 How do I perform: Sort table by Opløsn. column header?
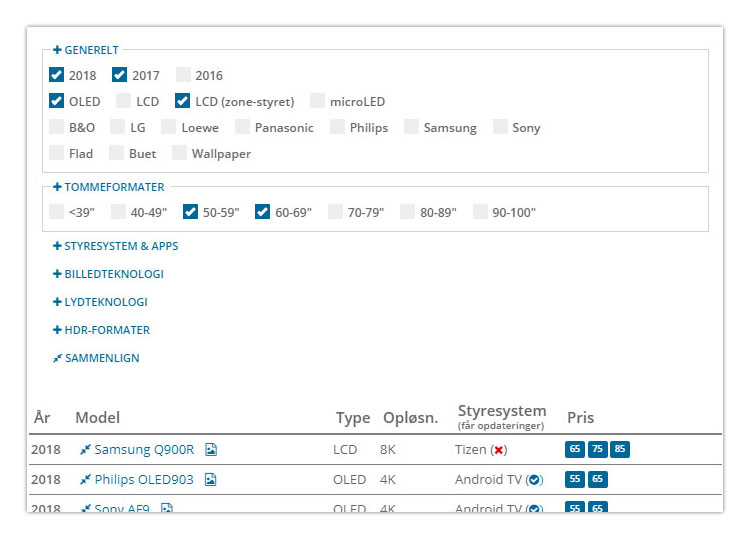410,418
